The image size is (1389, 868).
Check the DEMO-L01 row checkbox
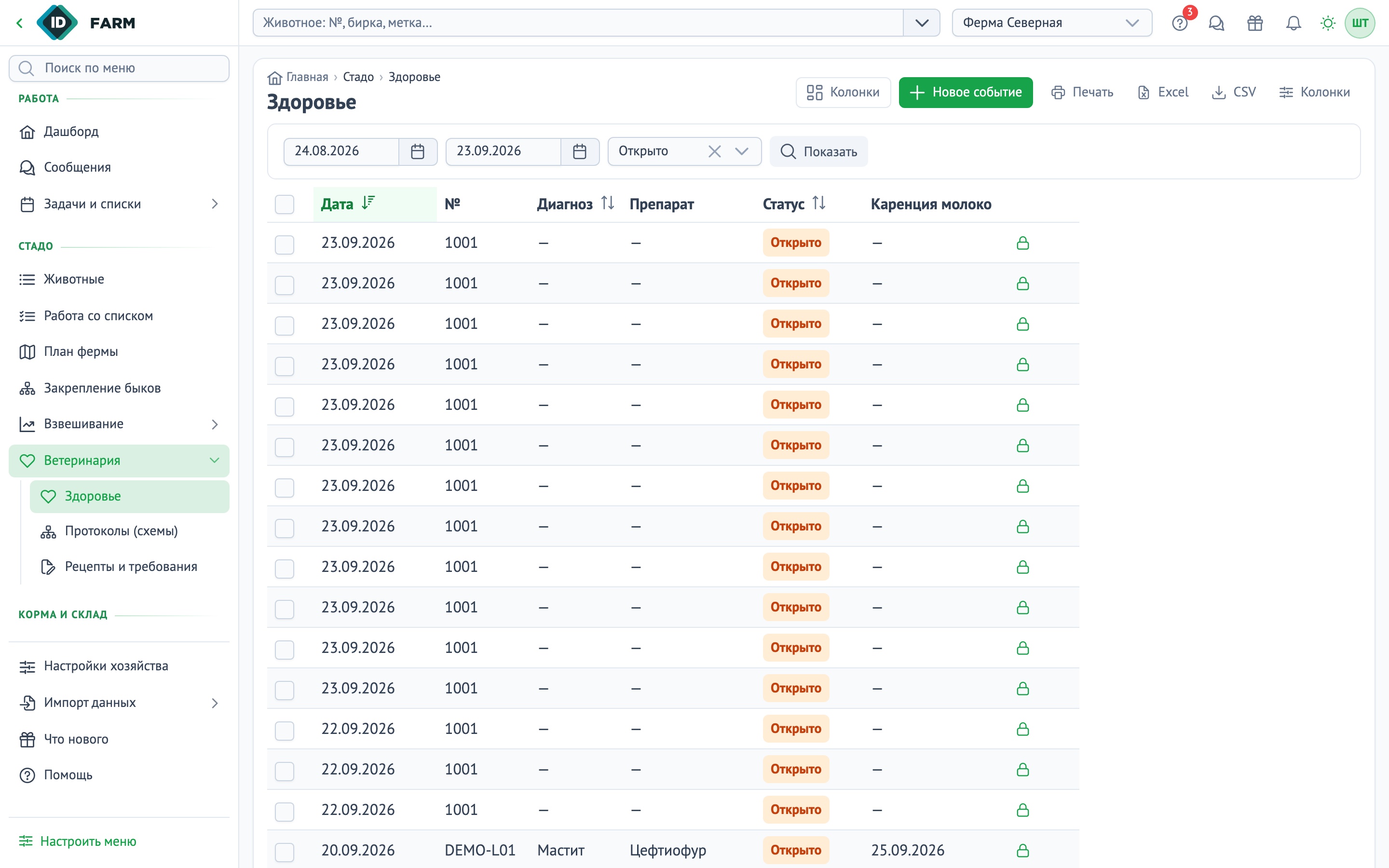[x=285, y=852]
